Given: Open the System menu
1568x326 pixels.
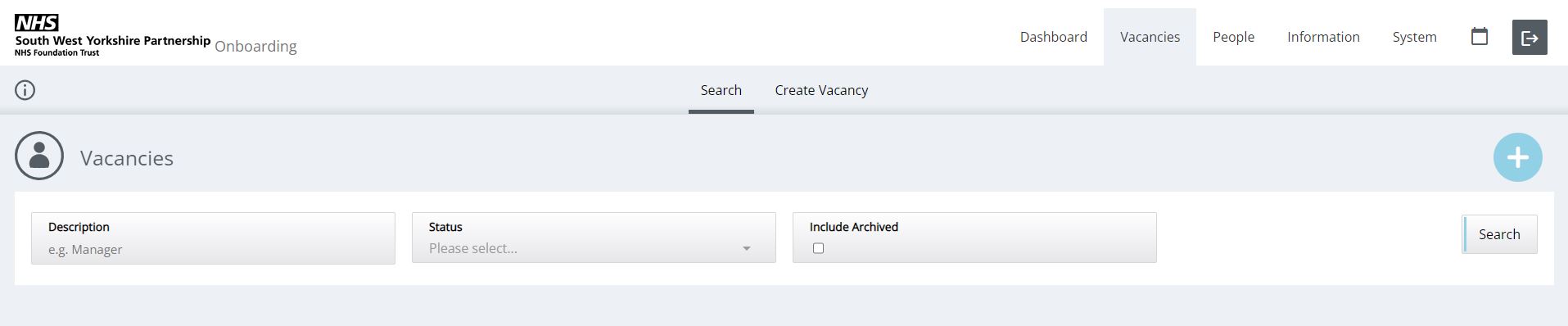Looking at the screenshot, I should click(x=1414, y=37).
